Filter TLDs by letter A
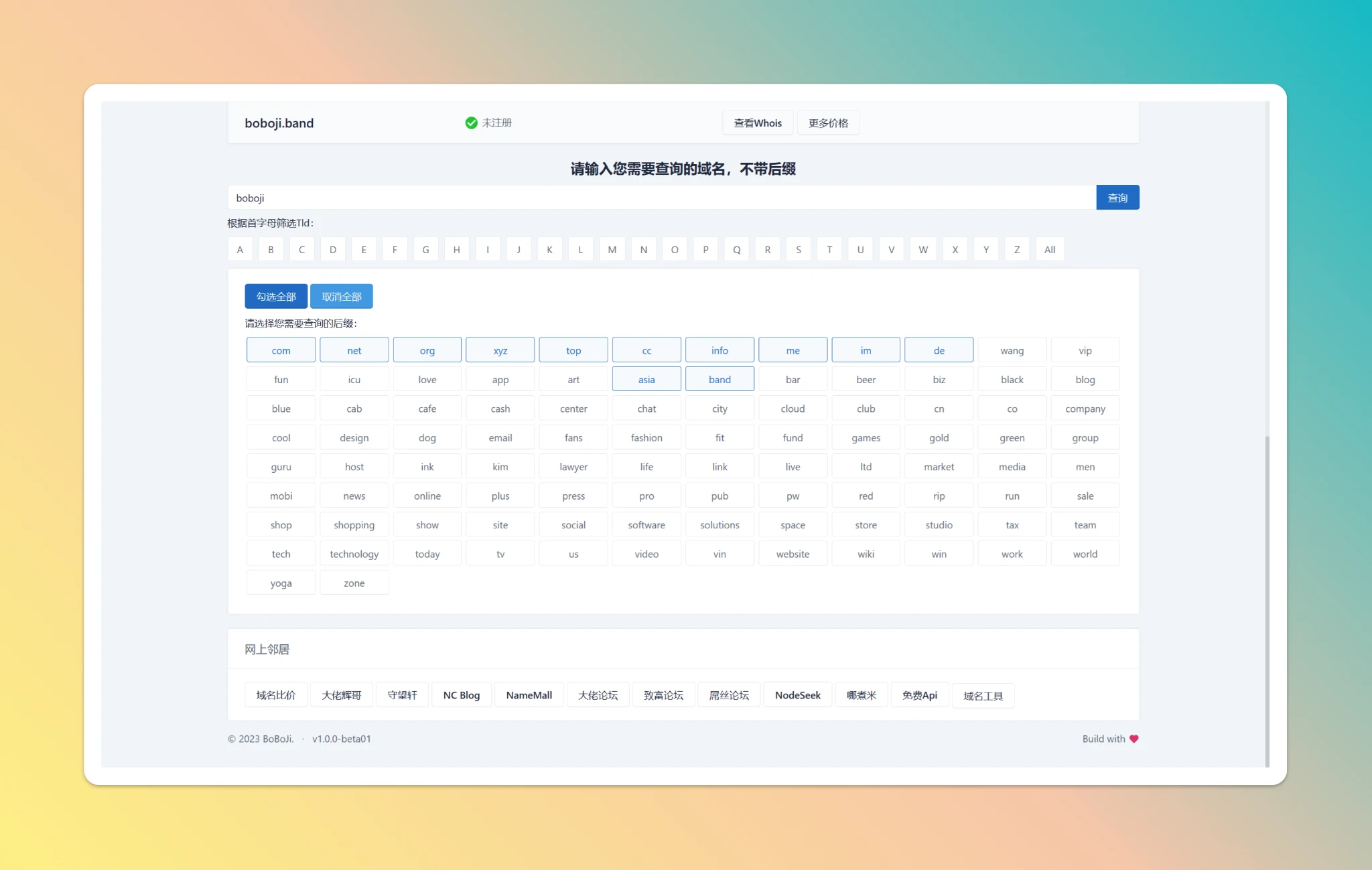1372x870 pixels. (x=240, y=249)
